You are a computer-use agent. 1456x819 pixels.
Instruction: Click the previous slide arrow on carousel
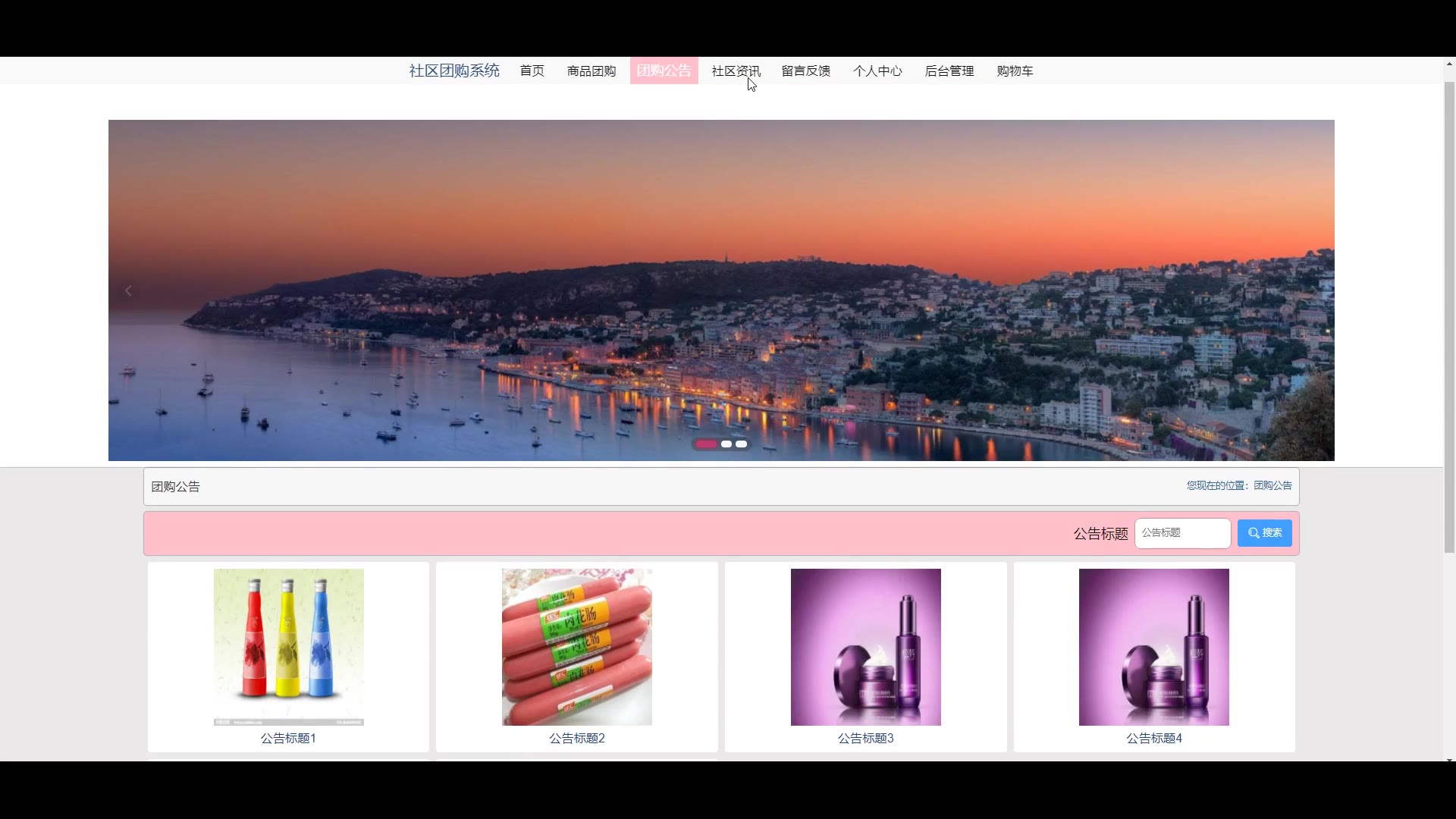point(128,291)
